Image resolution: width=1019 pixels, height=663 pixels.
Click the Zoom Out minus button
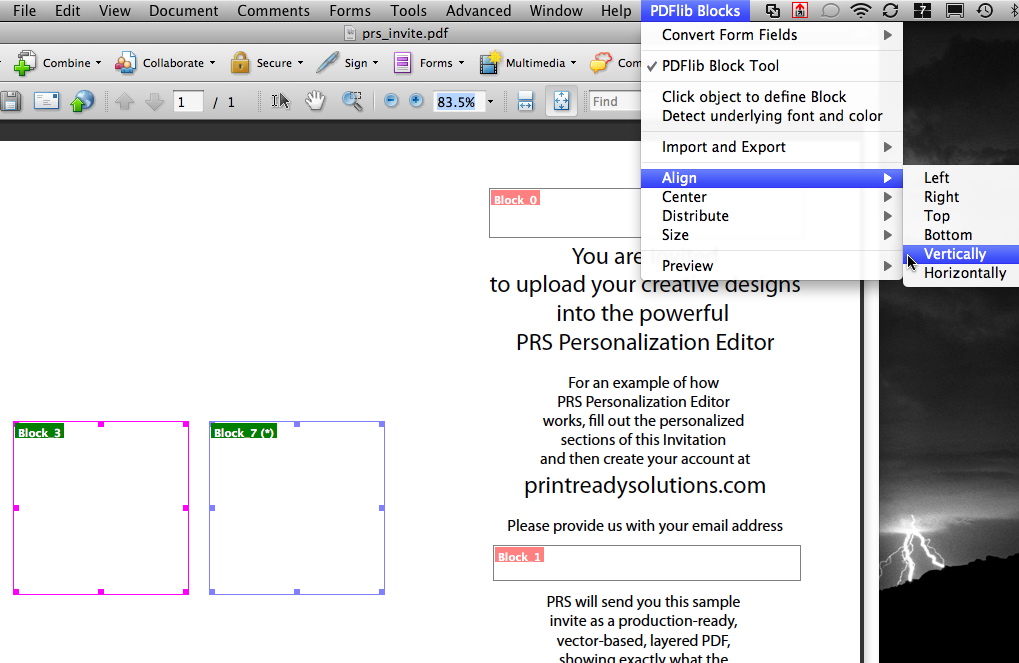pyautogui.click(x=391, y=101)
